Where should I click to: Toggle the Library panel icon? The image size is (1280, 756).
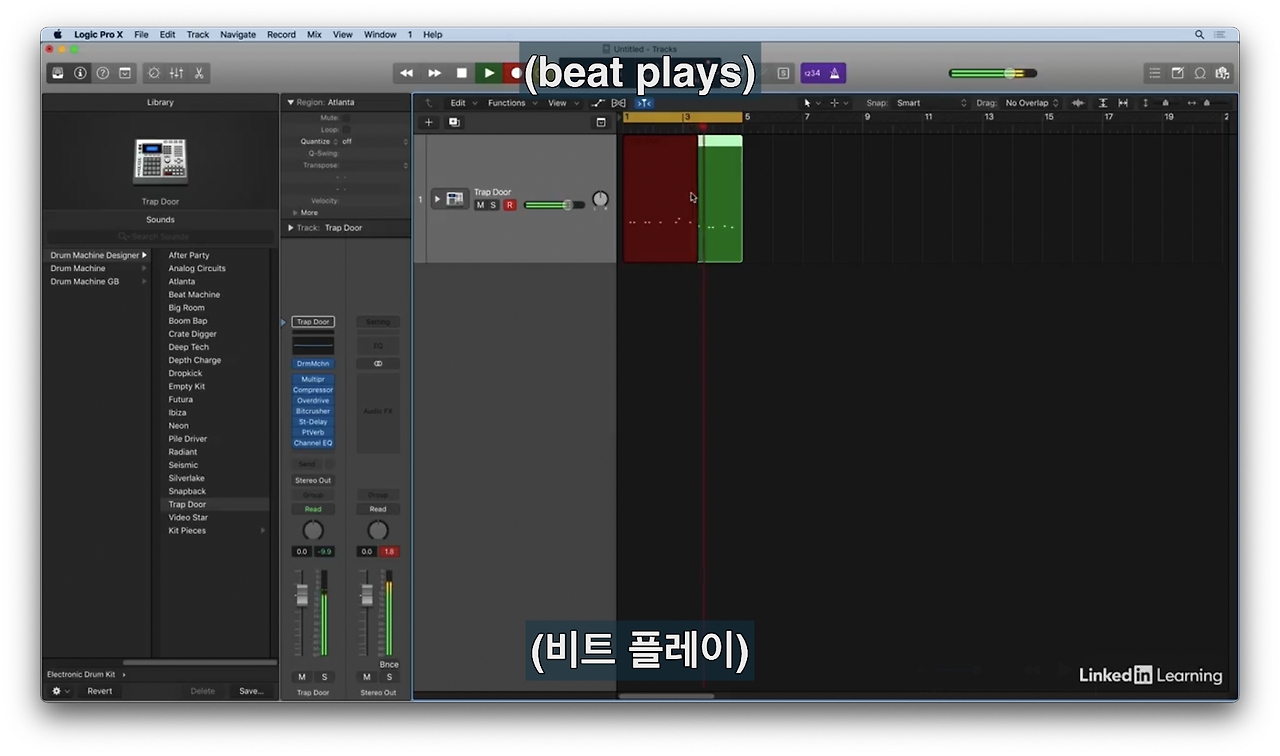[x=58, y=73]
